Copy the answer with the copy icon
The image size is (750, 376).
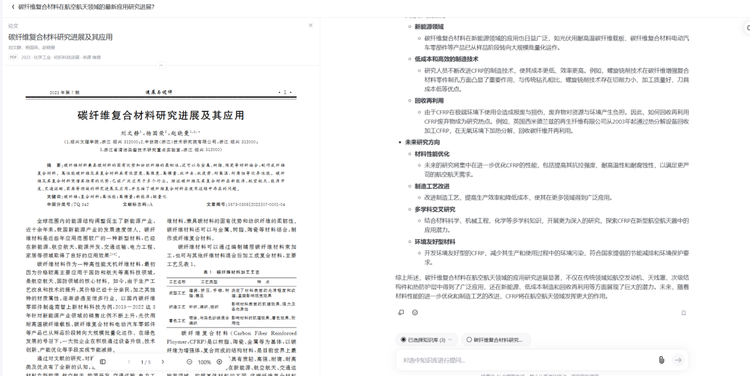pyautogui.click(x=401, y=312)
